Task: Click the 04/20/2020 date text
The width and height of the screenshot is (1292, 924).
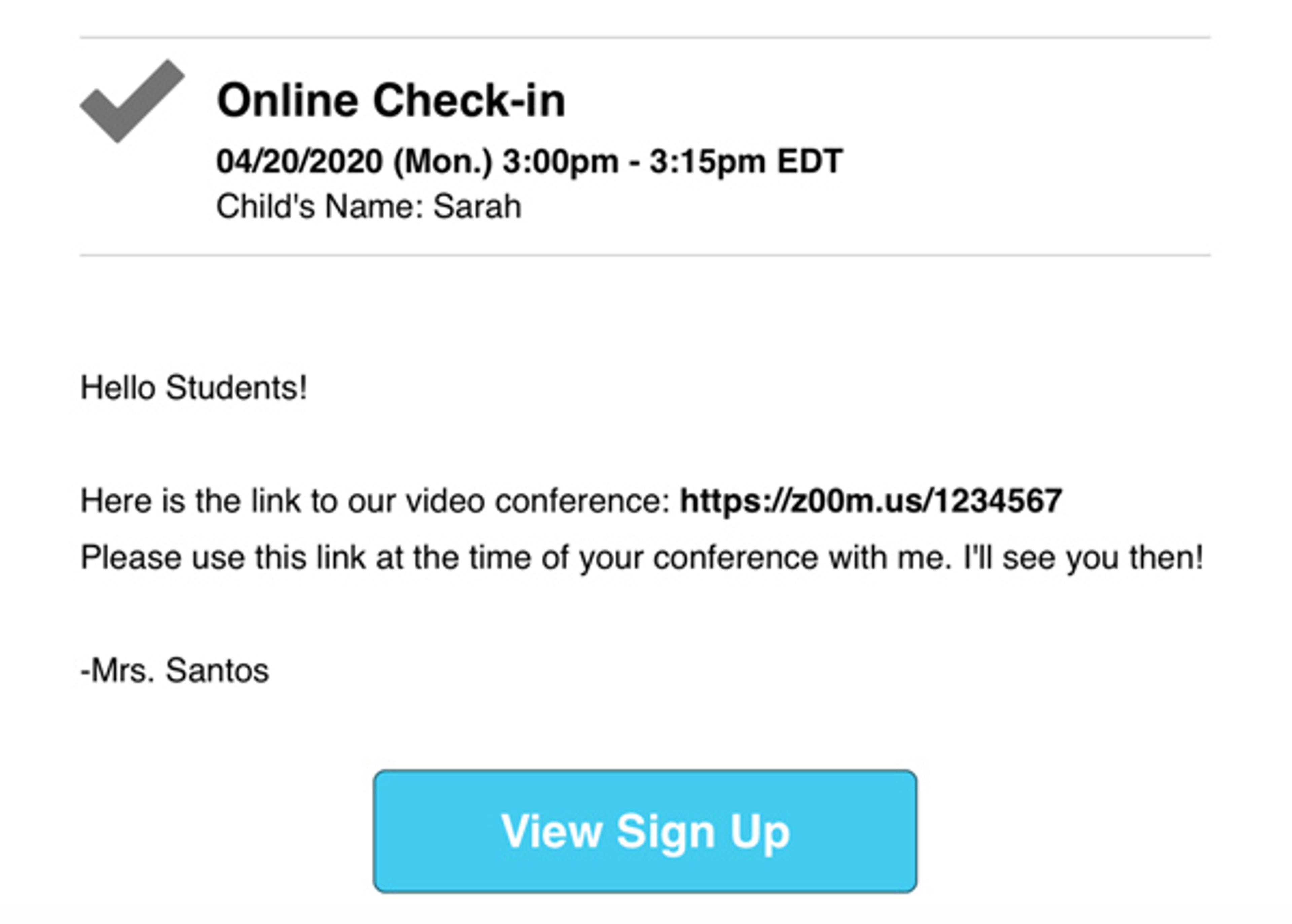Action: [299, 161]
